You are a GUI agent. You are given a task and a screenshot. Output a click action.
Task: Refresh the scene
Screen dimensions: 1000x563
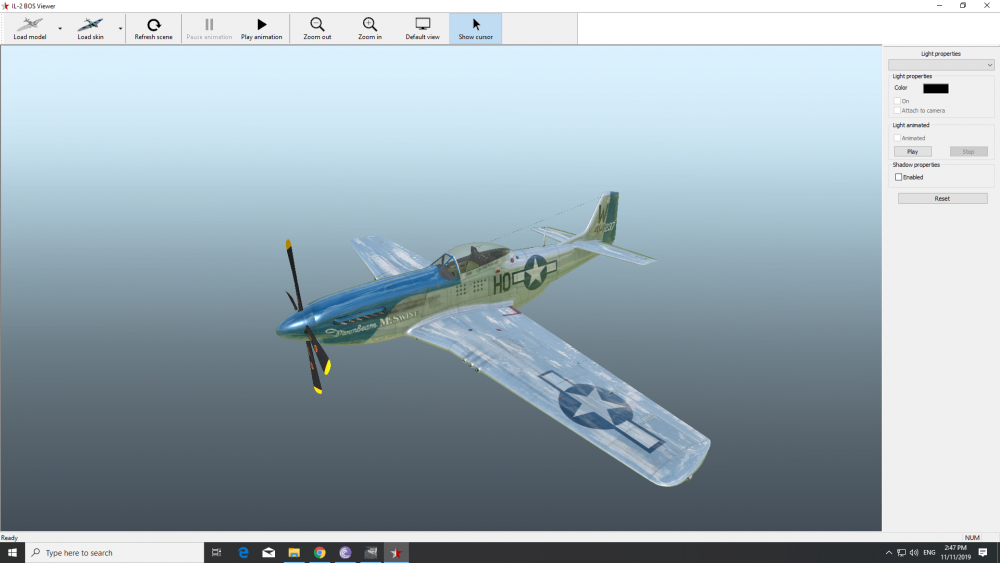coord(153,28)
